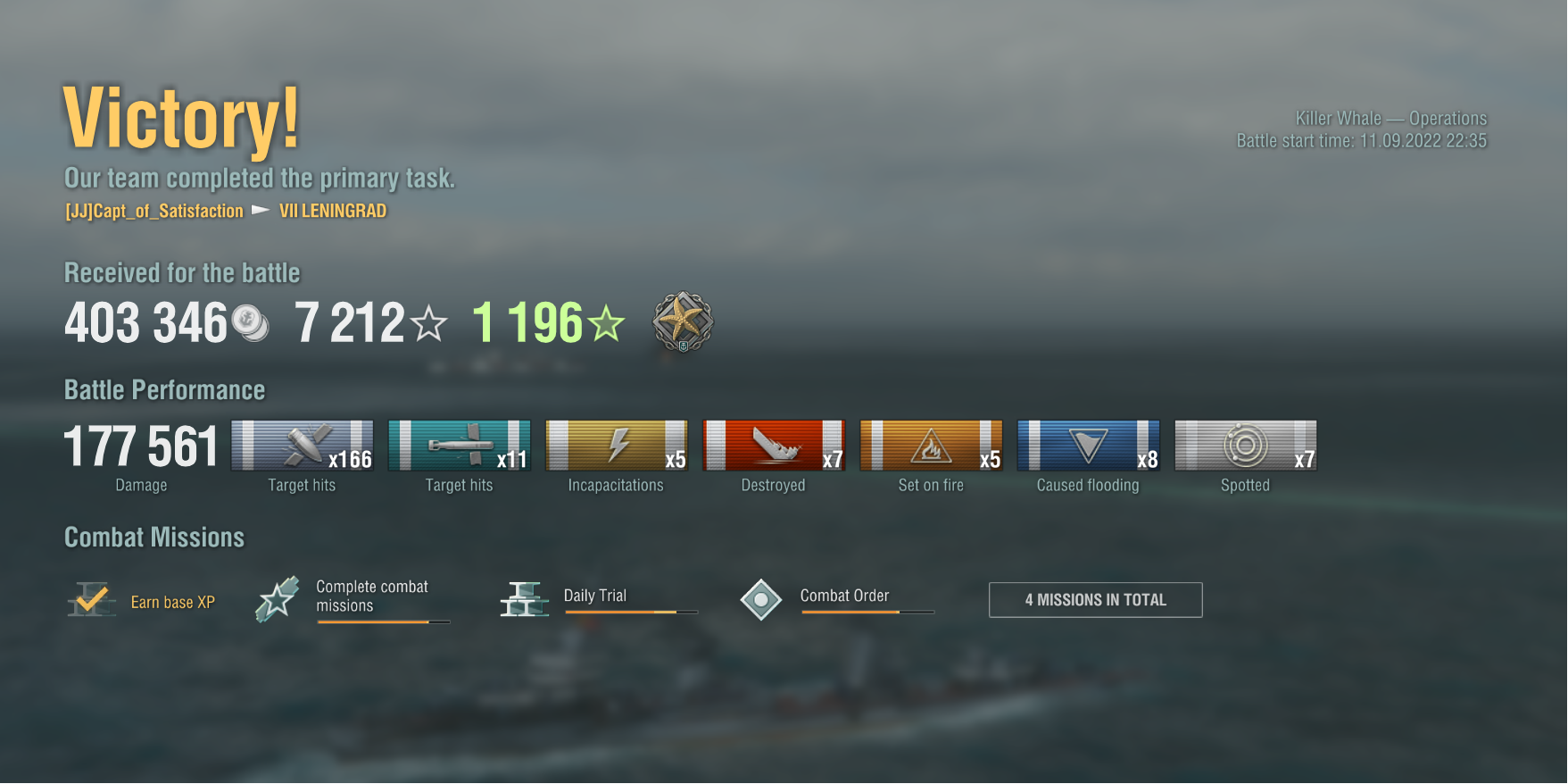Click the starfish achievement badge
The width and height of the screenshot is (1568, 784).
click(683, 321)
